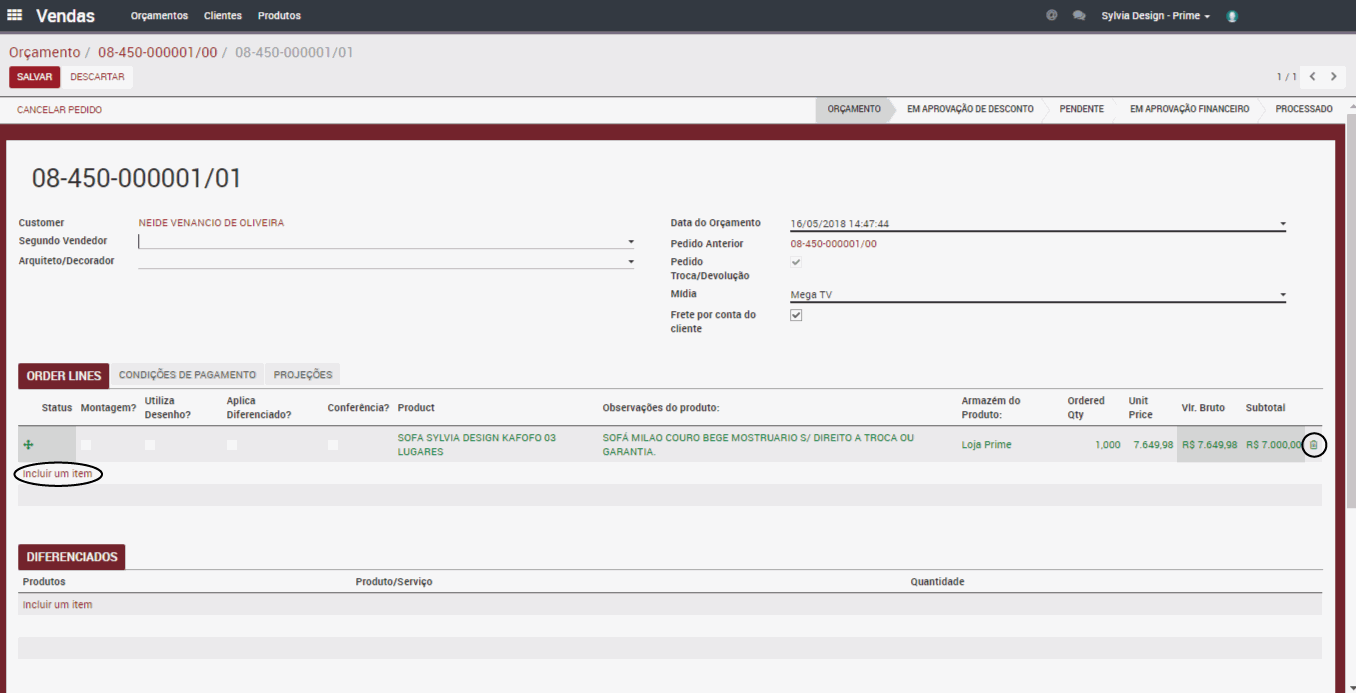The height and width of the screenshot is (693, 1356).
Task: Click Vlr. Bruto R$ 7.649,98 cell
Action: [1209, 445]
